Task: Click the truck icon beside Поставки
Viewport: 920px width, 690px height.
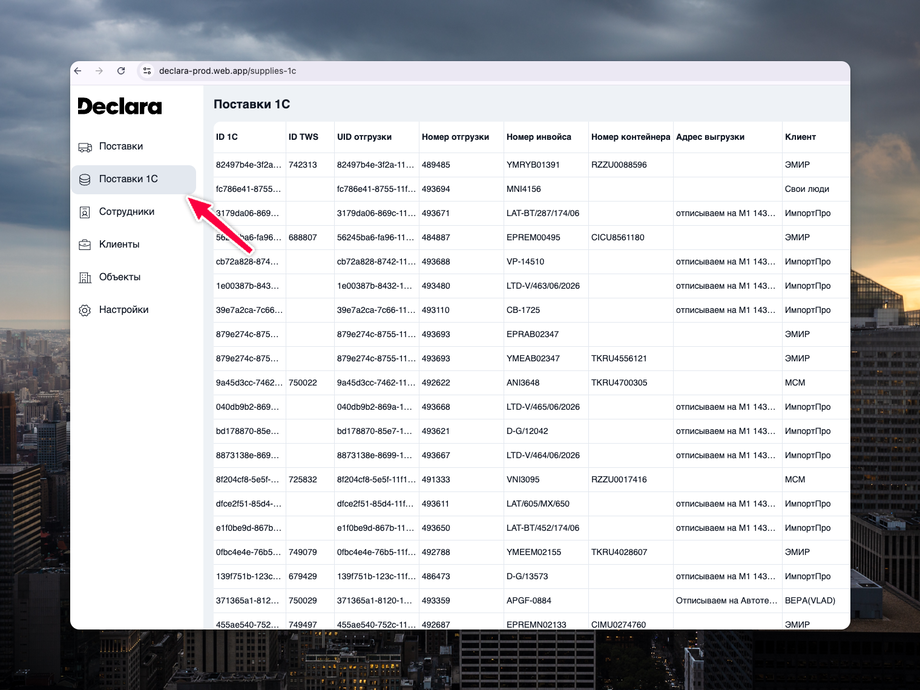Action: tap(85, 147)
